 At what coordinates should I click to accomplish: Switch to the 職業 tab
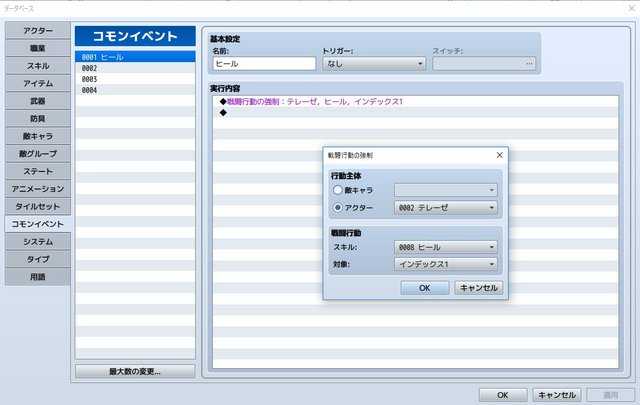(x=38, y=48)
